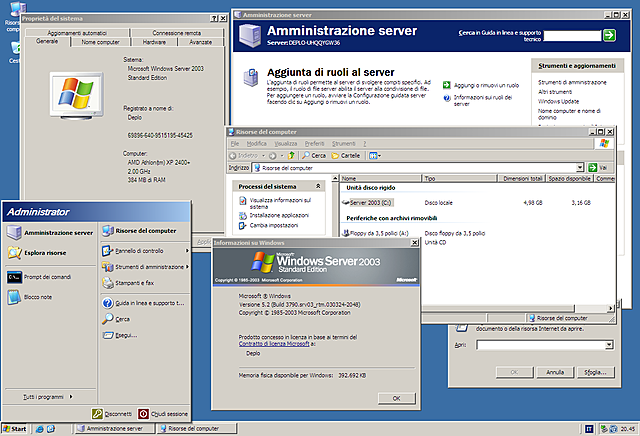640x436 pixels.
Task: Click Chiudi sessione in Start menu
Action: click(163, 414)
